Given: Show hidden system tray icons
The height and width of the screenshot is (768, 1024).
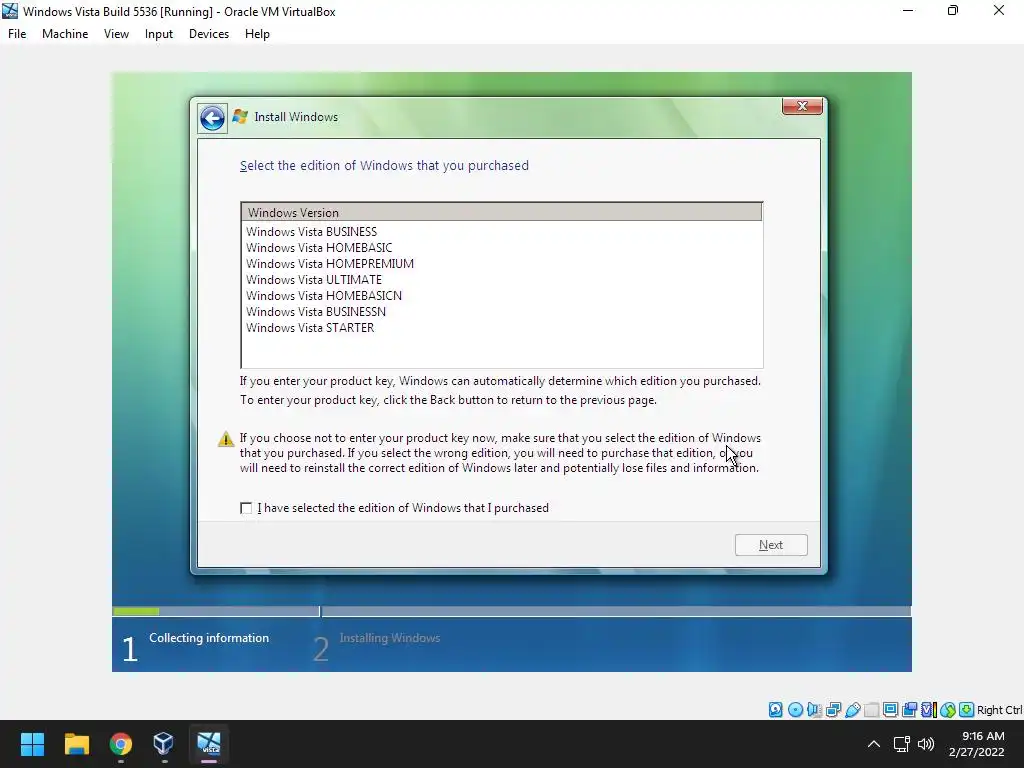Looking at the screenshot, I should [874, 744].
